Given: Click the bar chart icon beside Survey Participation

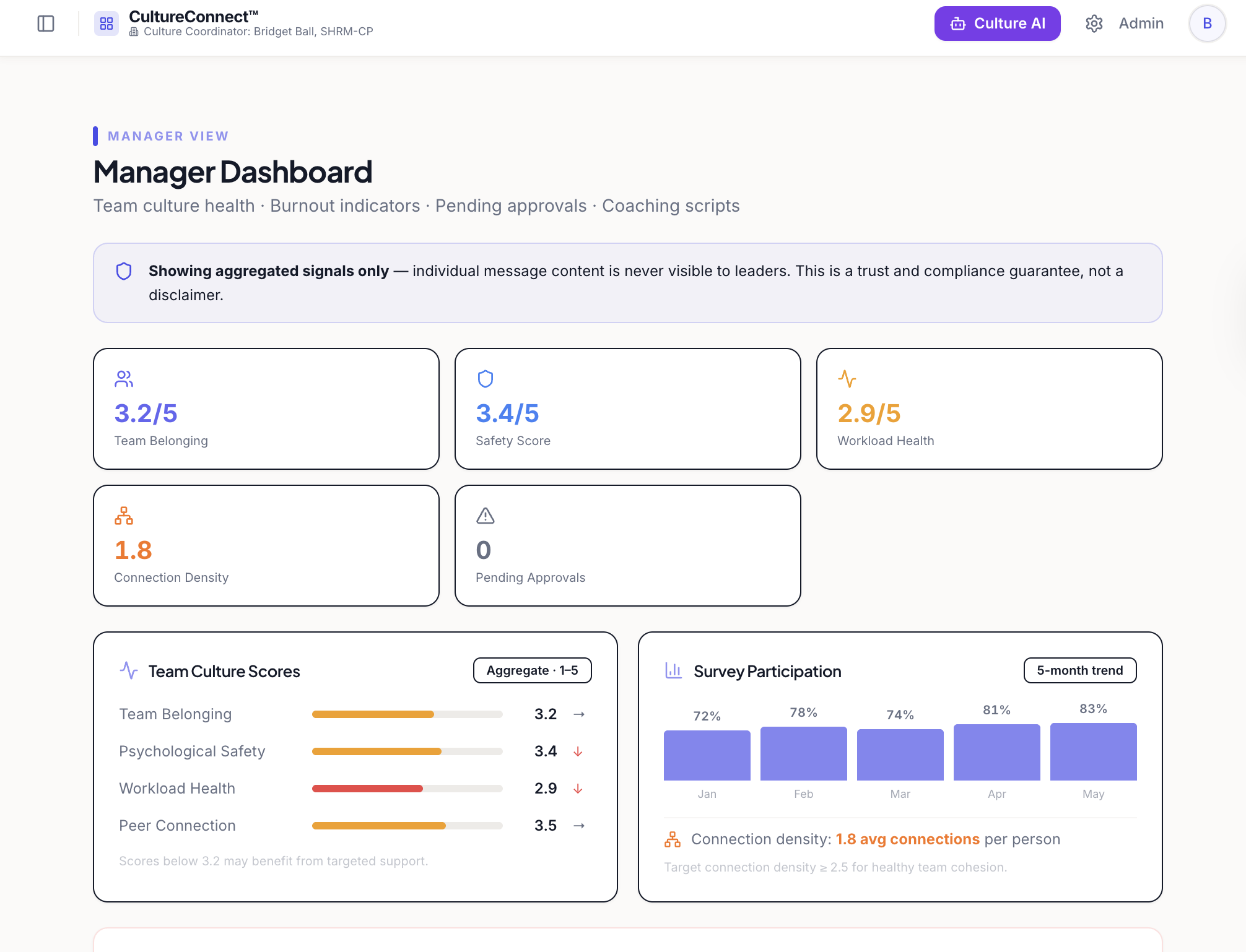Looking at the screenshot, I should [x=674, y=671].
